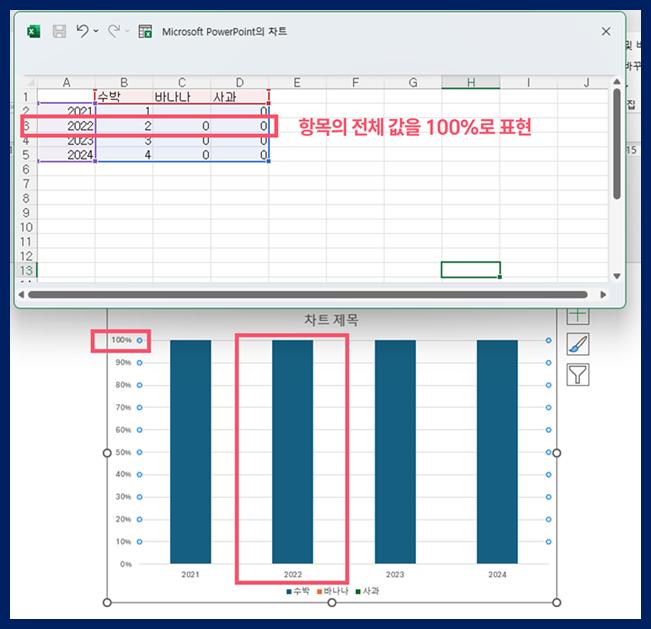The height and width of the screenshot is (629, 651).
Task: Select row 6 header
Action: [x=26, y=169]
